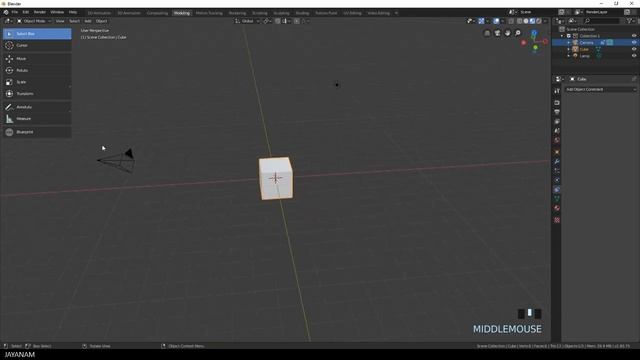Toggle visibility of the Cube object
The width and height of the screenshot is (640, 360).
[634, 49]
